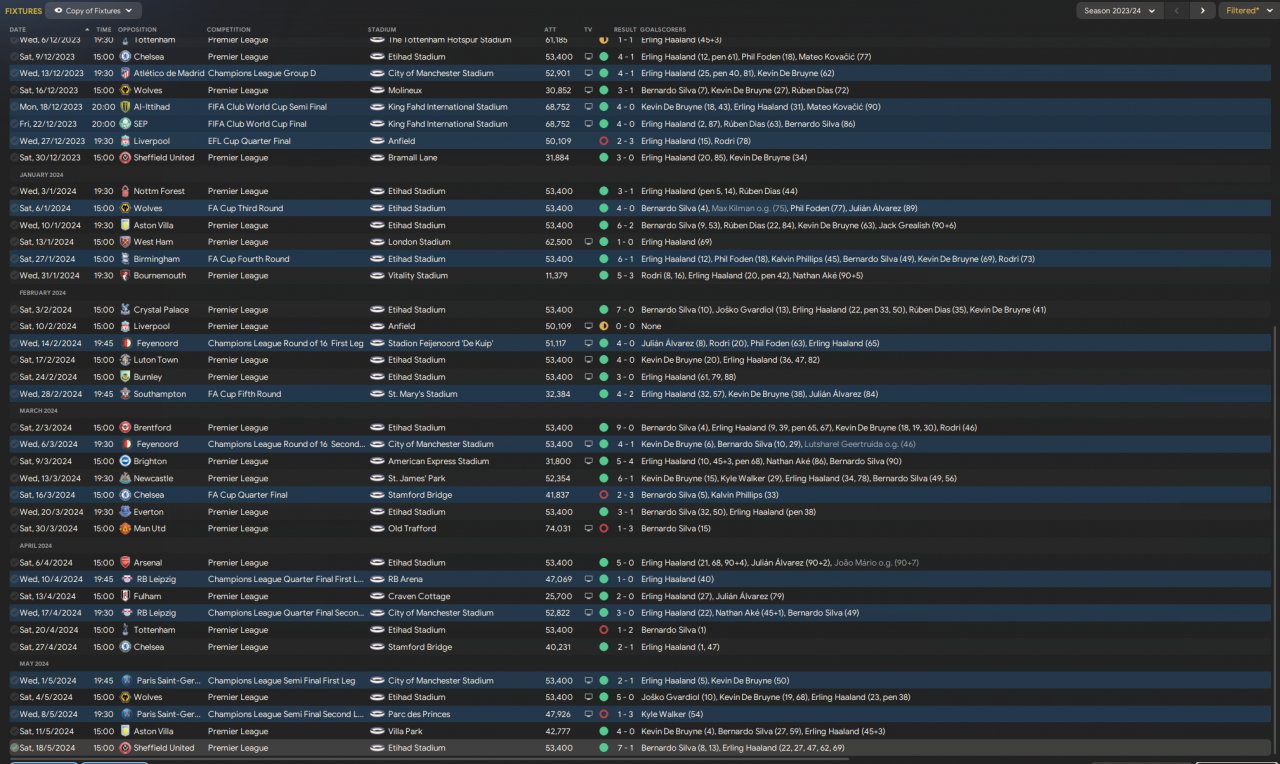
Task: Sort by the Competition column header
Action: tap(229, 29)
